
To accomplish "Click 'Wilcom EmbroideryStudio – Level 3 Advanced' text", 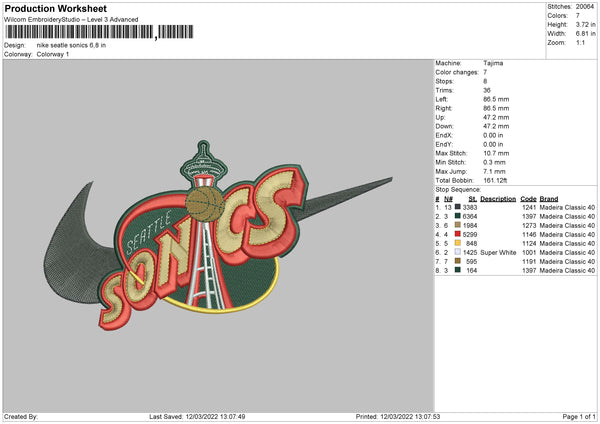I will [x=71, y=19].
